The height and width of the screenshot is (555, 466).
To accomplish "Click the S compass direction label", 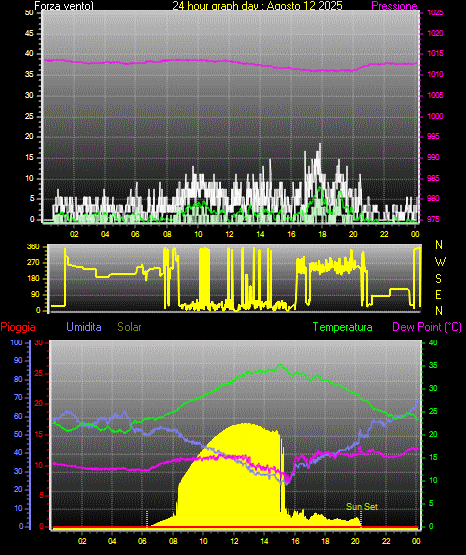I will 438,279.
